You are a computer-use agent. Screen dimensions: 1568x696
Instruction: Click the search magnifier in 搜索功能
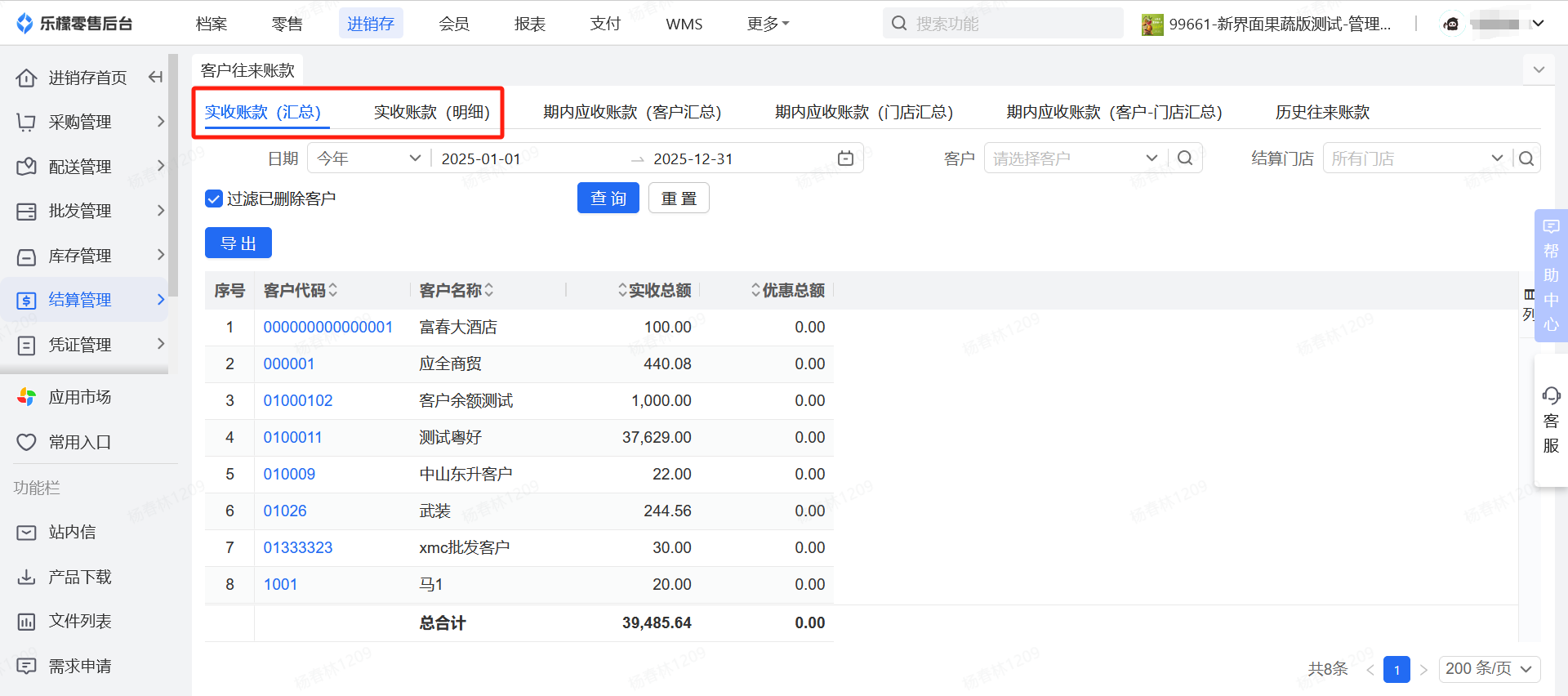click(899, 23)
